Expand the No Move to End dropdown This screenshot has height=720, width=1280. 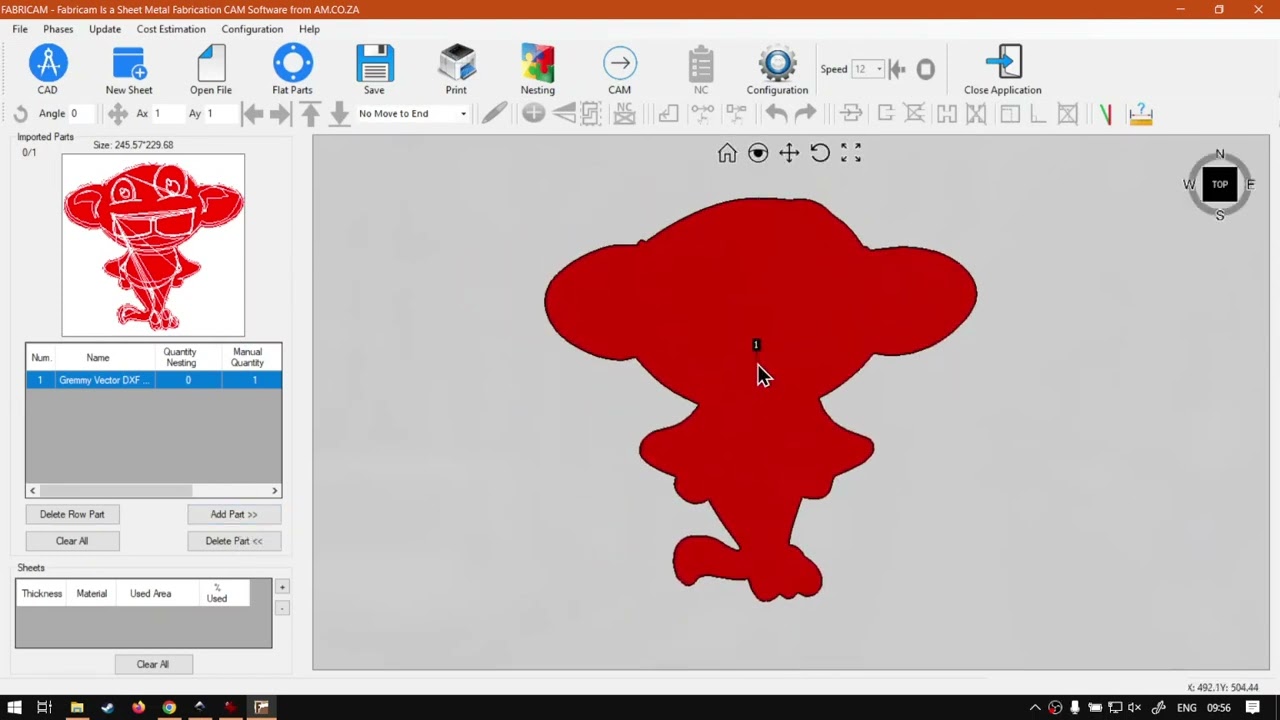pyautogui.click(x=463, y=114)
